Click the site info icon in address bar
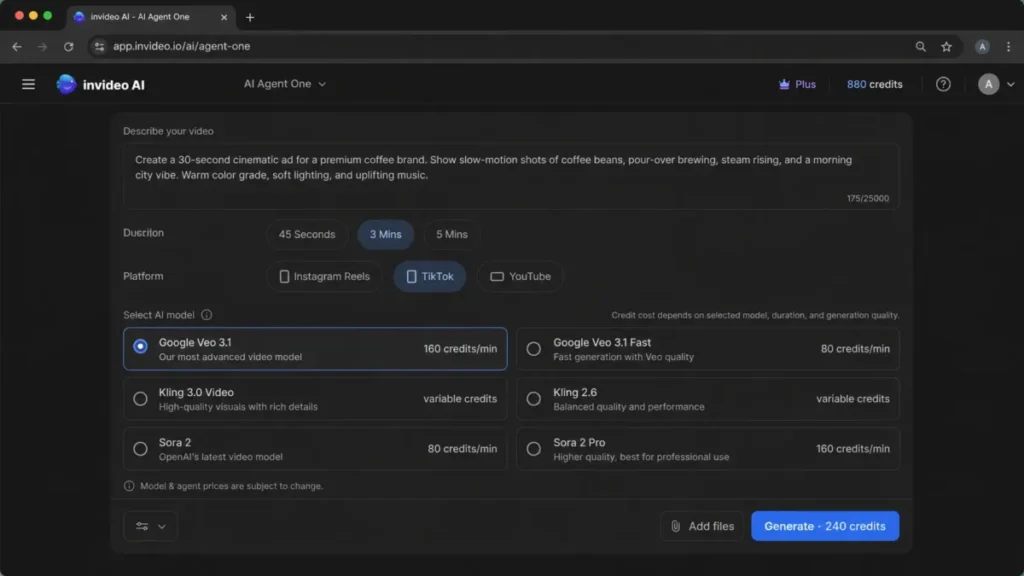 pyautogui.click(x=99, y=46)
